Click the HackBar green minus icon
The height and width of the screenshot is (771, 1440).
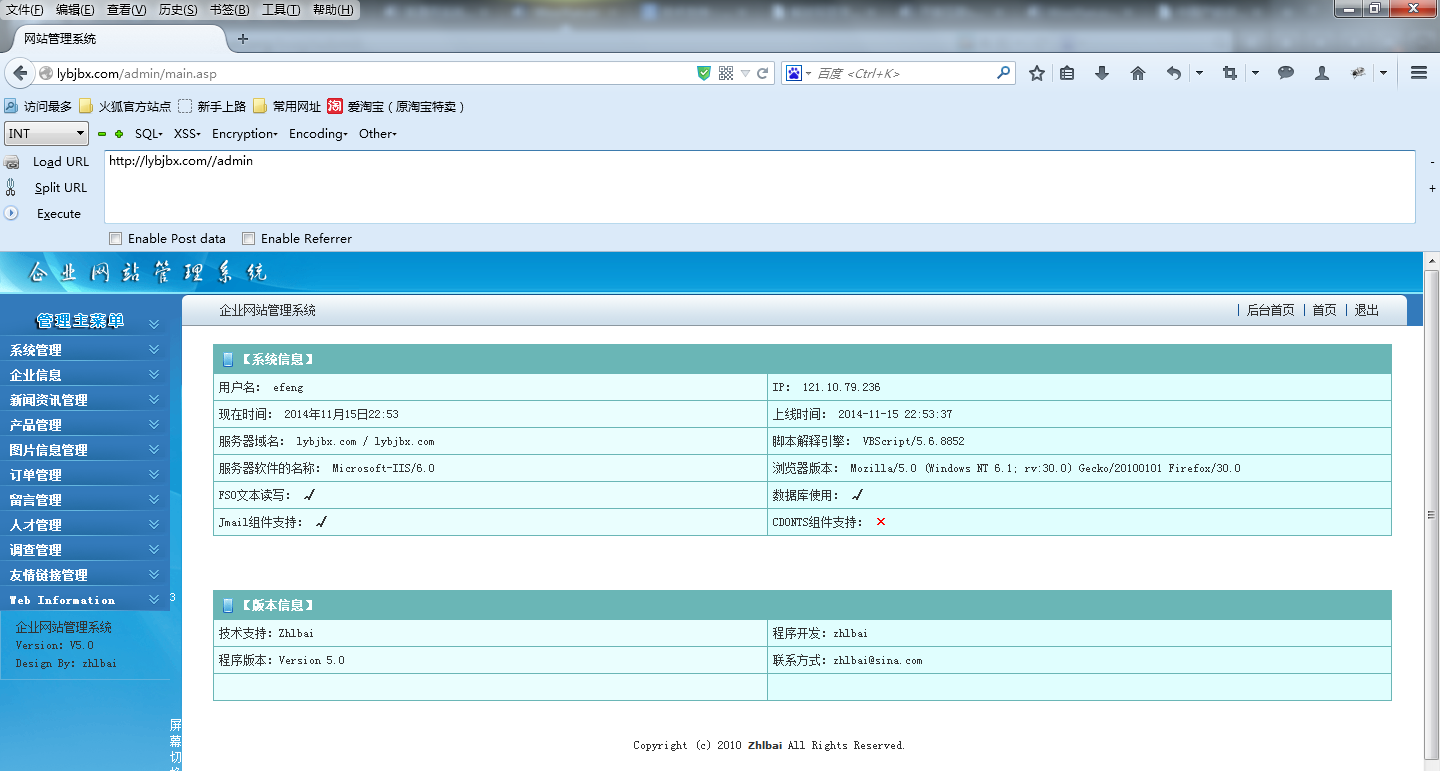102,134
